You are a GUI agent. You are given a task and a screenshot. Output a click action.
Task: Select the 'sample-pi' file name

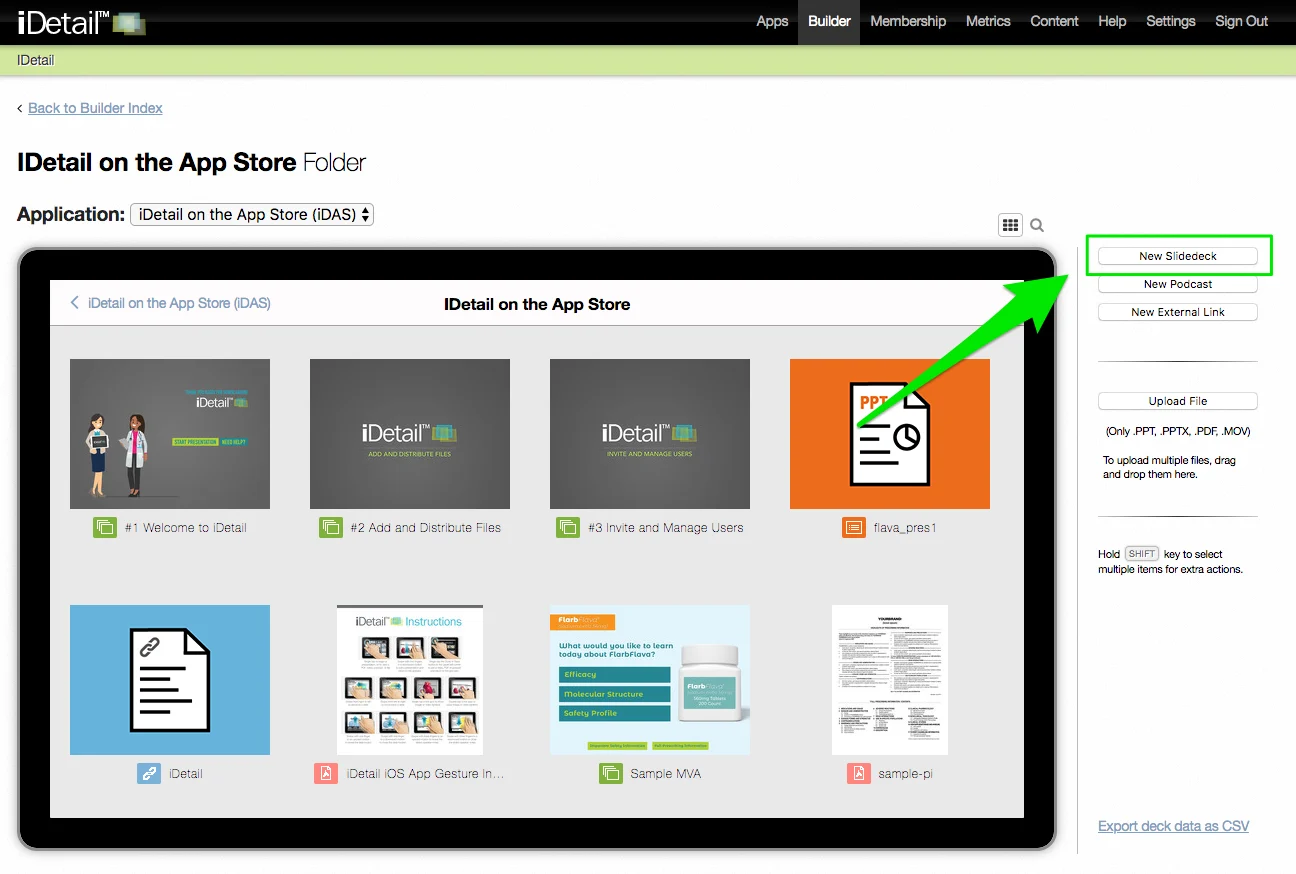click(906, 773)
